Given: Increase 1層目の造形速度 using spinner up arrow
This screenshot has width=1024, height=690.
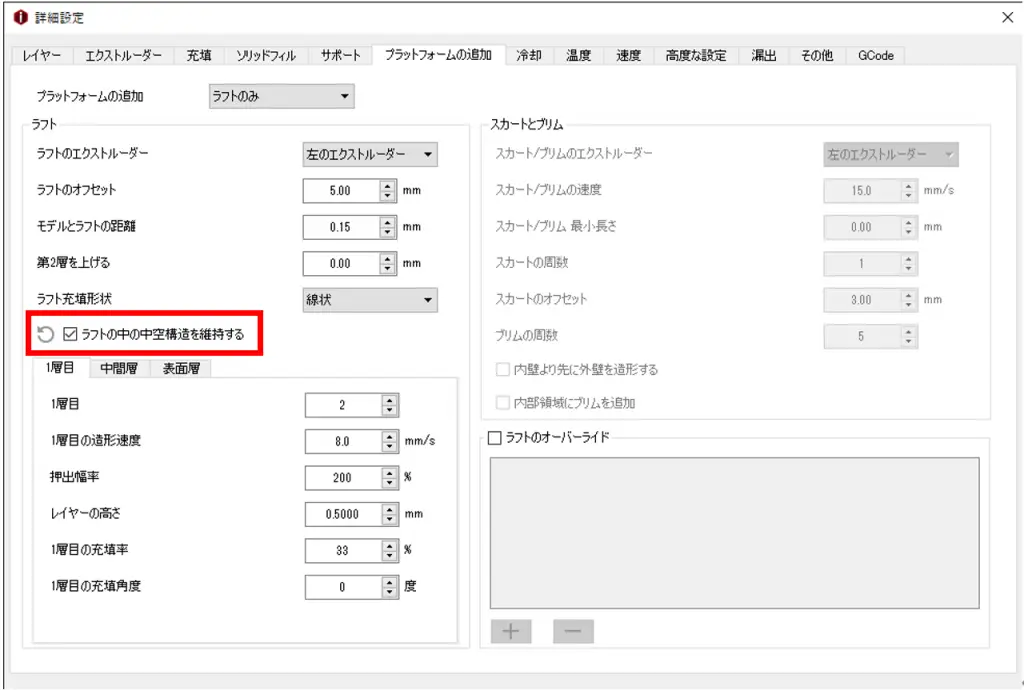Looking at the screenshot, I should click(x=389, y=436).
